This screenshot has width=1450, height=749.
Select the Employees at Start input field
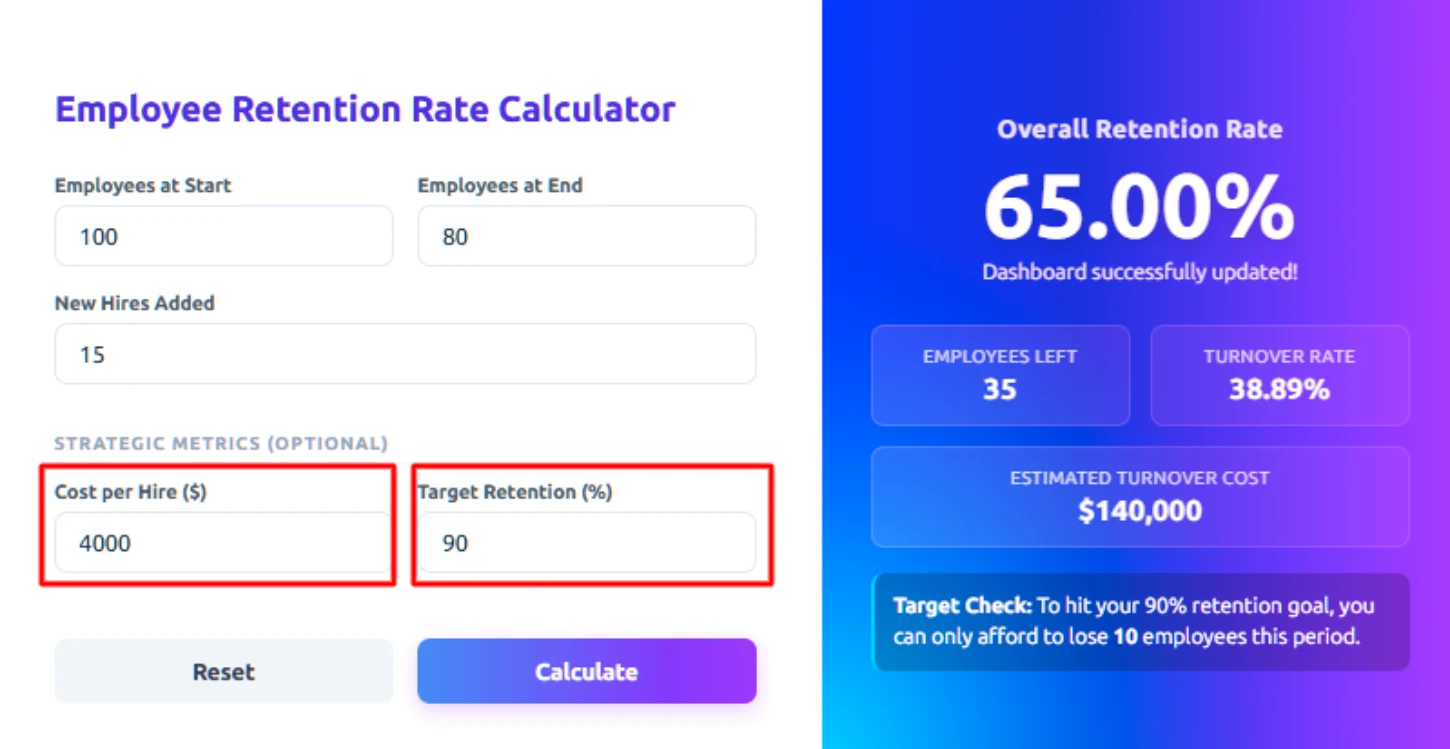[223, 236]
